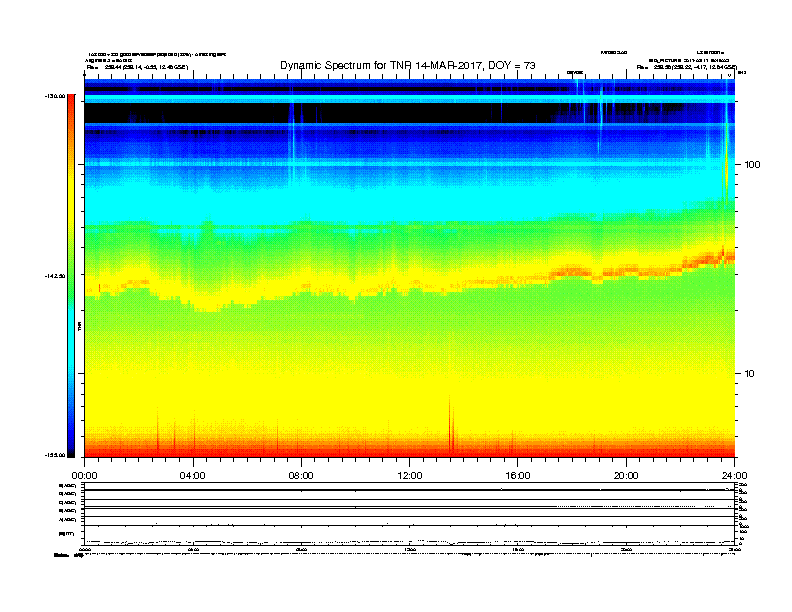
Task: Click the 08:00 time axis label
Action: click(x=301, y=475)
